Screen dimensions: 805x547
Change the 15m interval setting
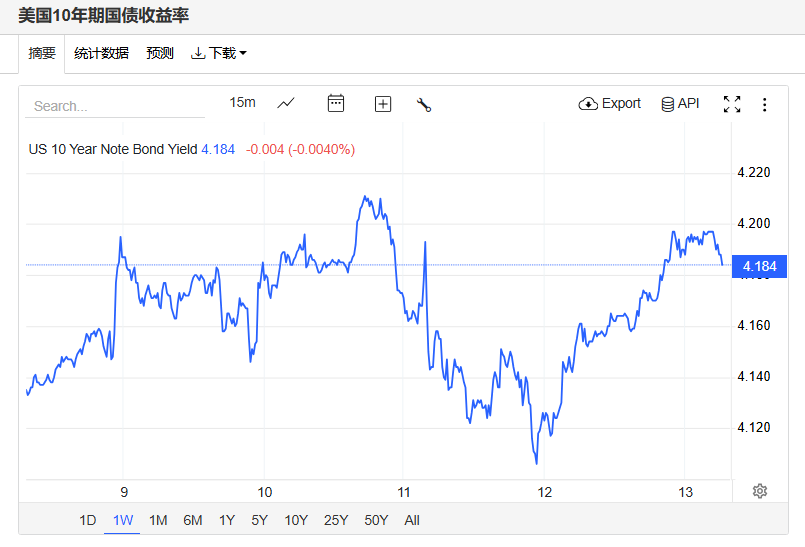click(242, 103)
